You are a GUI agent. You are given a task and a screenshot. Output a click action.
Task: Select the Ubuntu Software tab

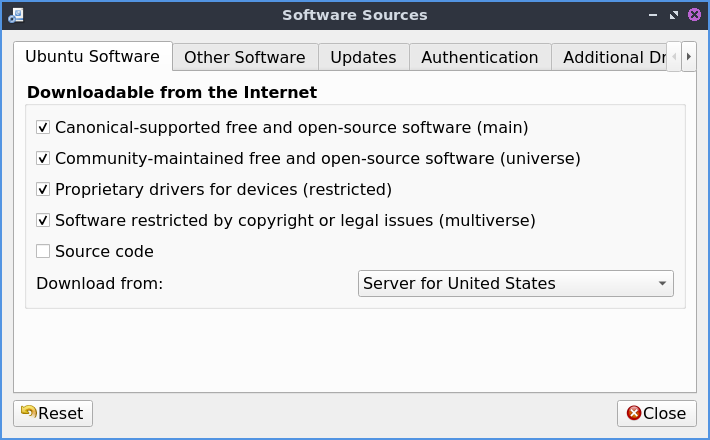point(92,56)
